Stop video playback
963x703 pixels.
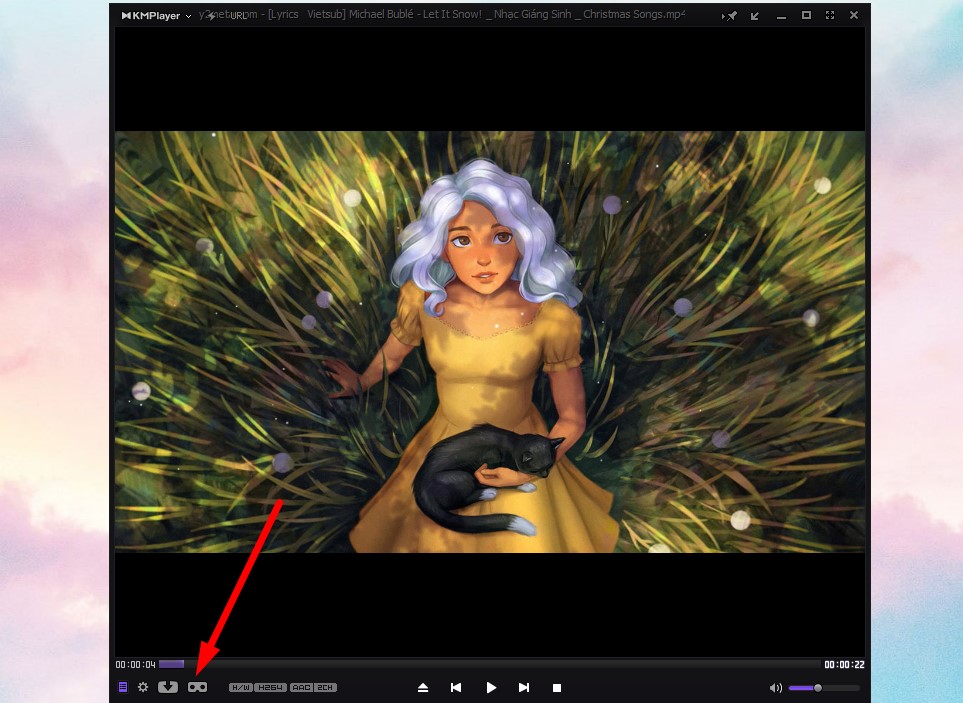[x=557, y=688]
